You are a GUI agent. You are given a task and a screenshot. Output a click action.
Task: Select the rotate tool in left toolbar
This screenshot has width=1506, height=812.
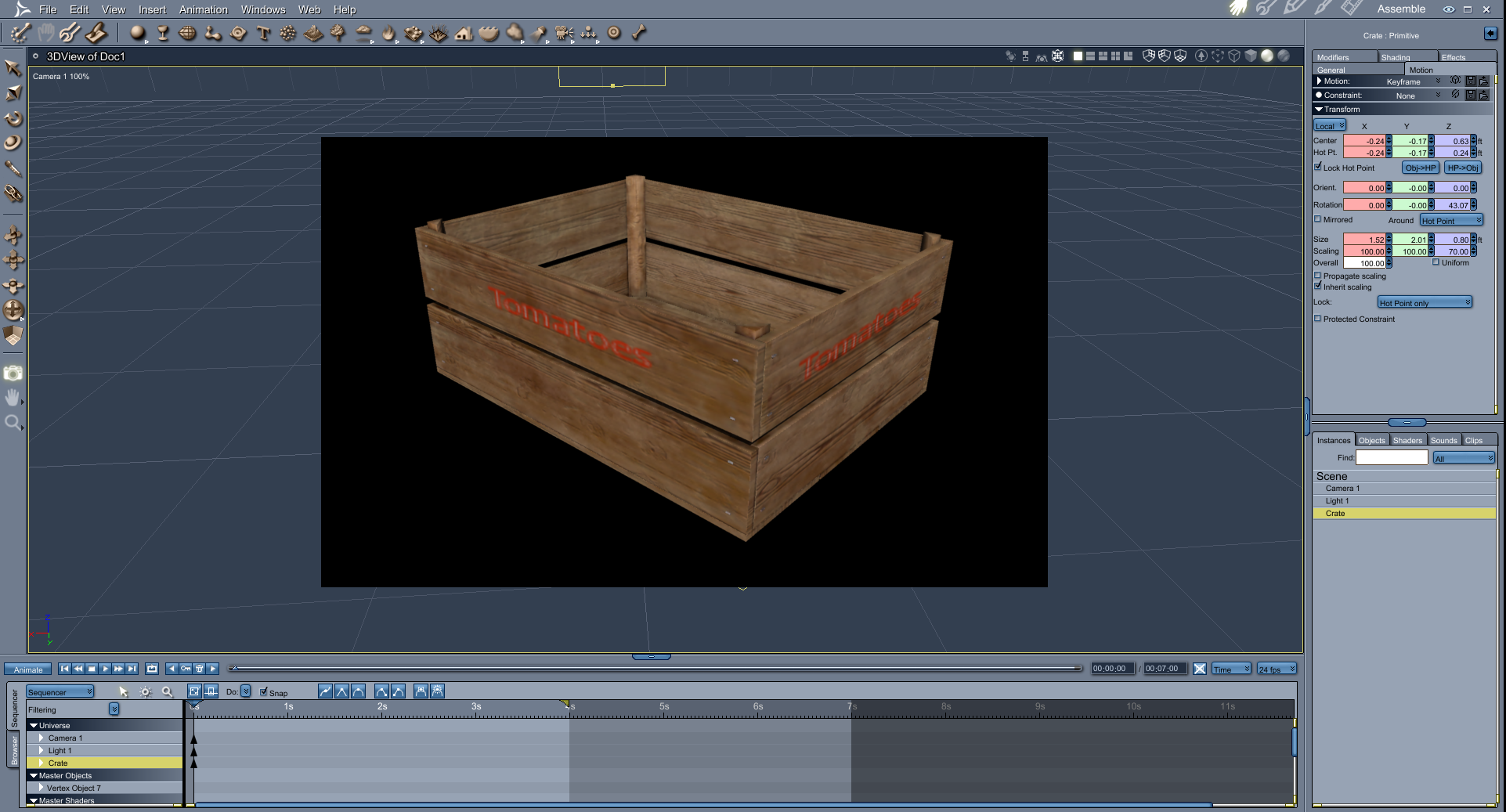pyautogui.click(x=13, y=119)
